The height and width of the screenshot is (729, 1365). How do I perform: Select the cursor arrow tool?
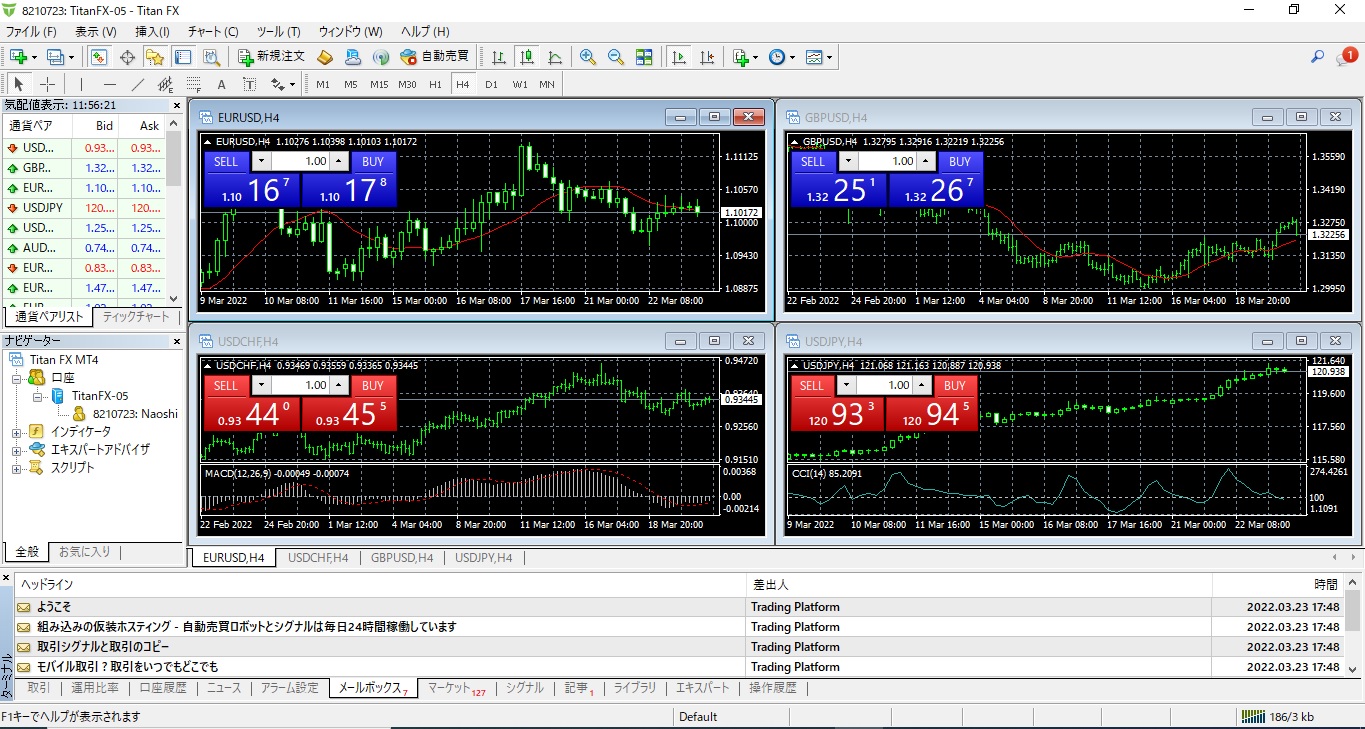[x=19, y=84]
